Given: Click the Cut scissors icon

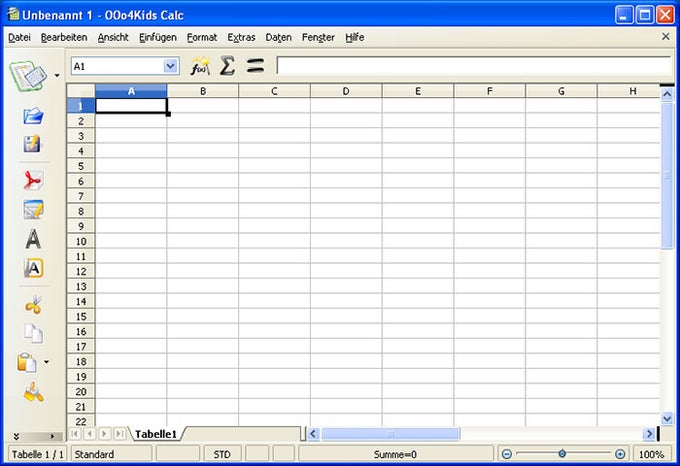Looking at the screenshot, I should (x=33, y=305).
